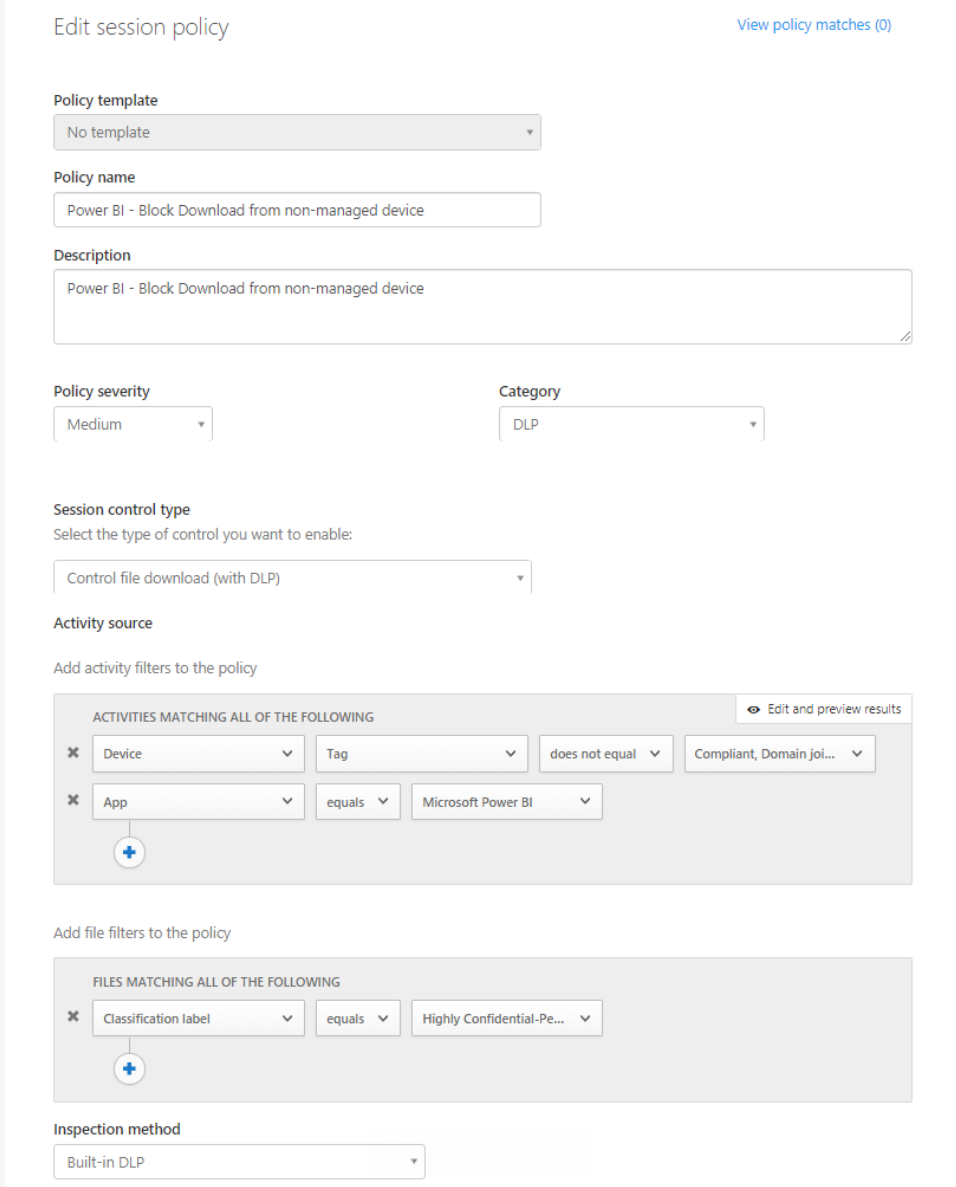Open the Policy template dropdown
Screen dimensions: 956x1187
coord(297,131)
